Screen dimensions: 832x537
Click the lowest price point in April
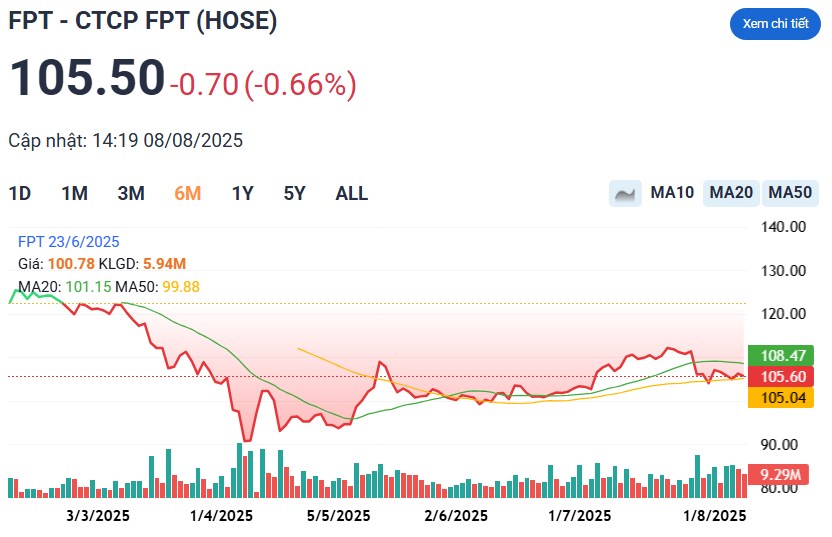(x=246, y=440)
